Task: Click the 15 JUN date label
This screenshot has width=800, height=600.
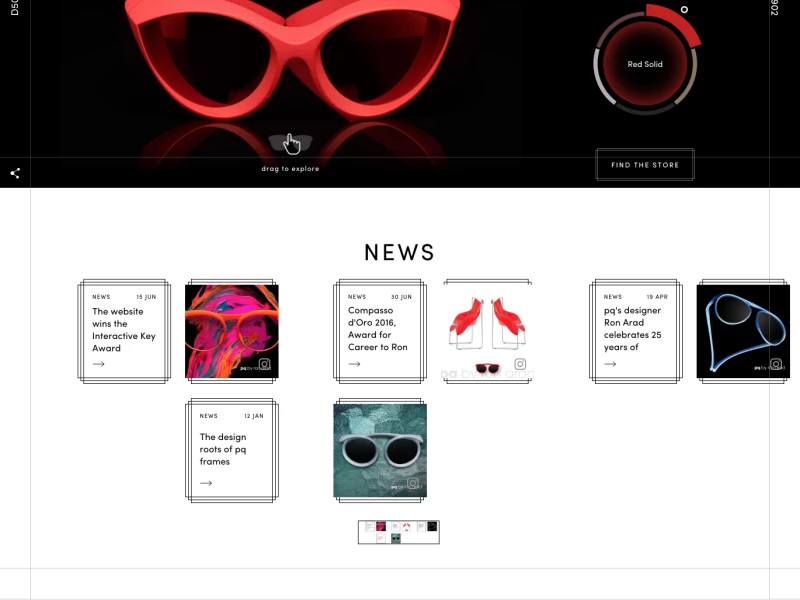Action: (146, 297)
